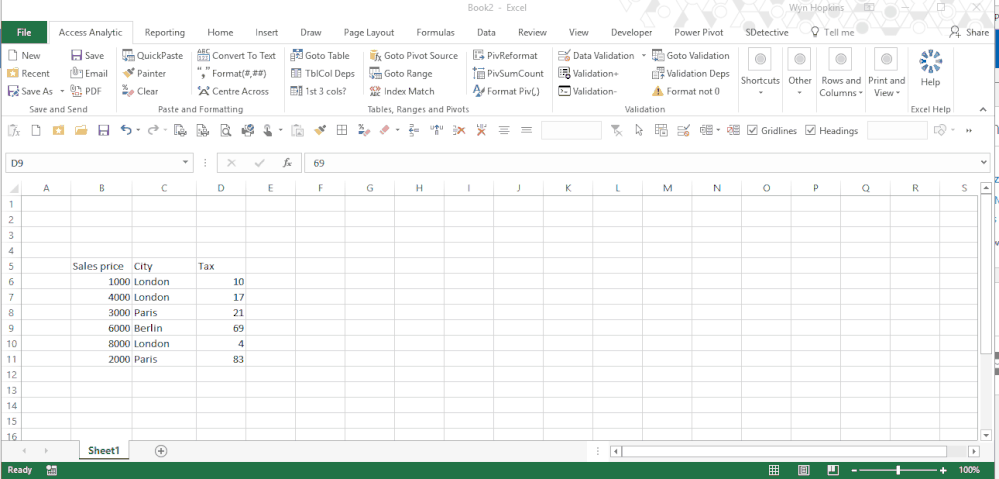
Task: Expand Print and View menu
Action: click(x=886, y=75)
